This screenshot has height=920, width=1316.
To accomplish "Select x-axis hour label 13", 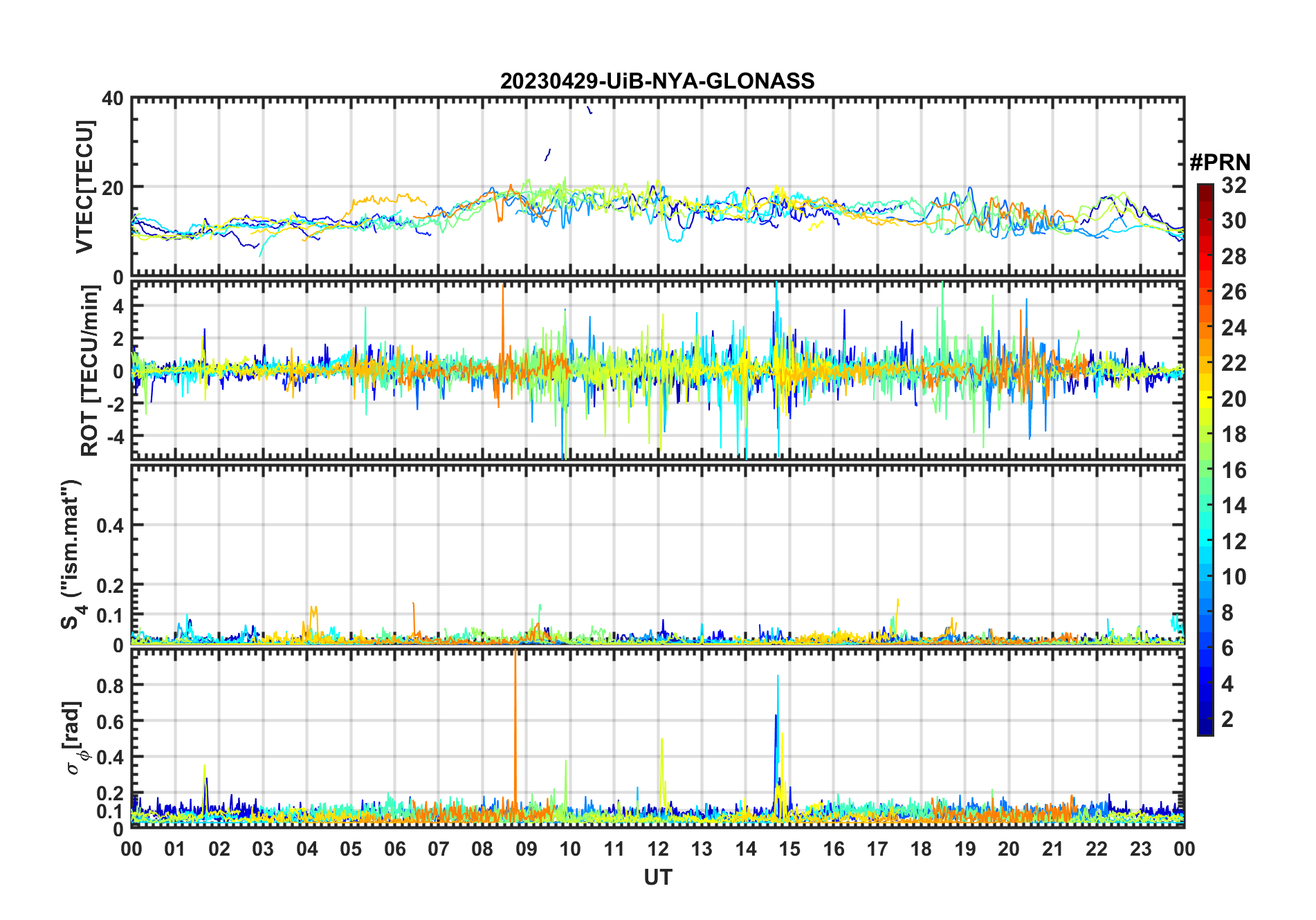I will [x=702, y=849].
